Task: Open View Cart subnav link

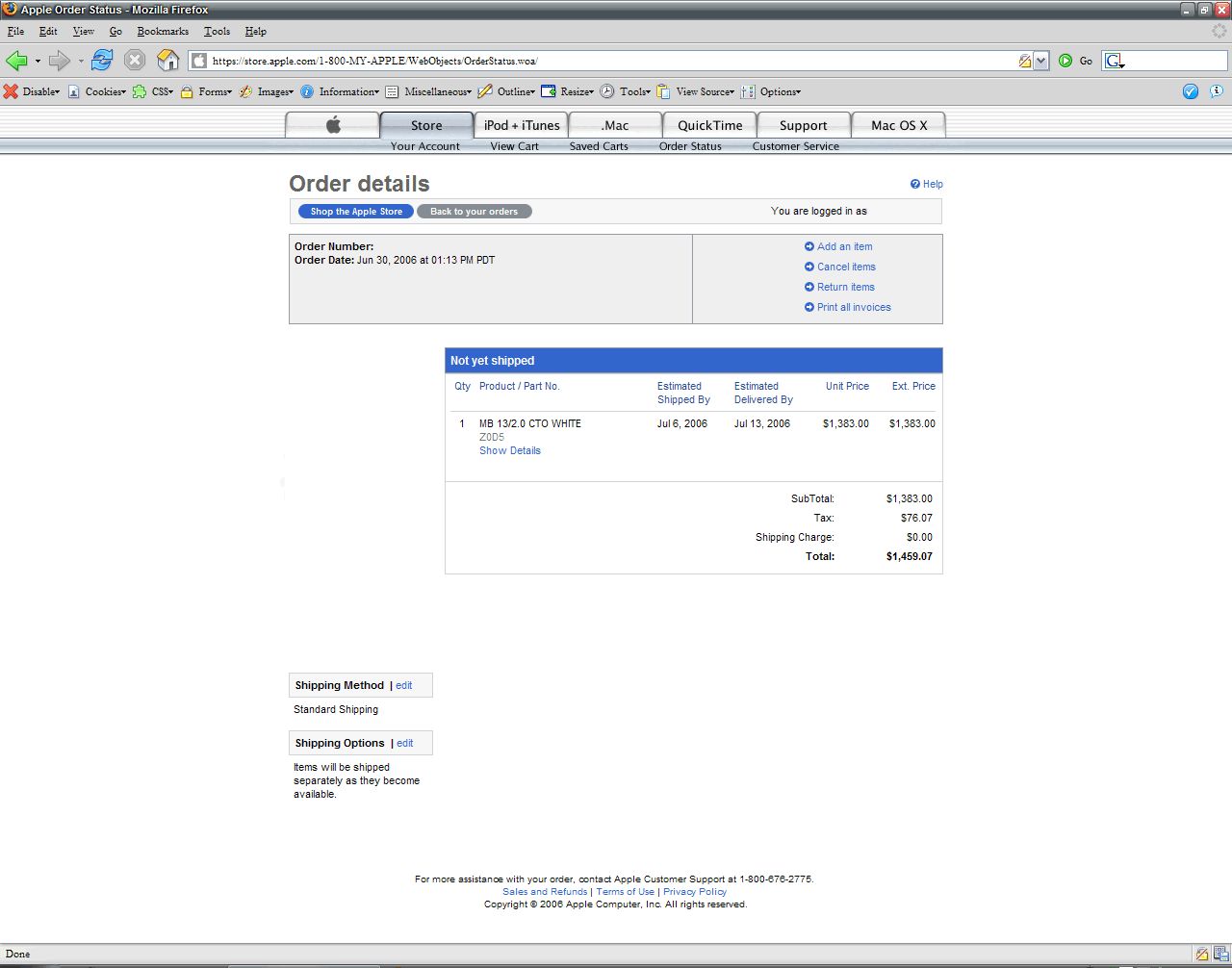Action: click(x=515, y=146)
